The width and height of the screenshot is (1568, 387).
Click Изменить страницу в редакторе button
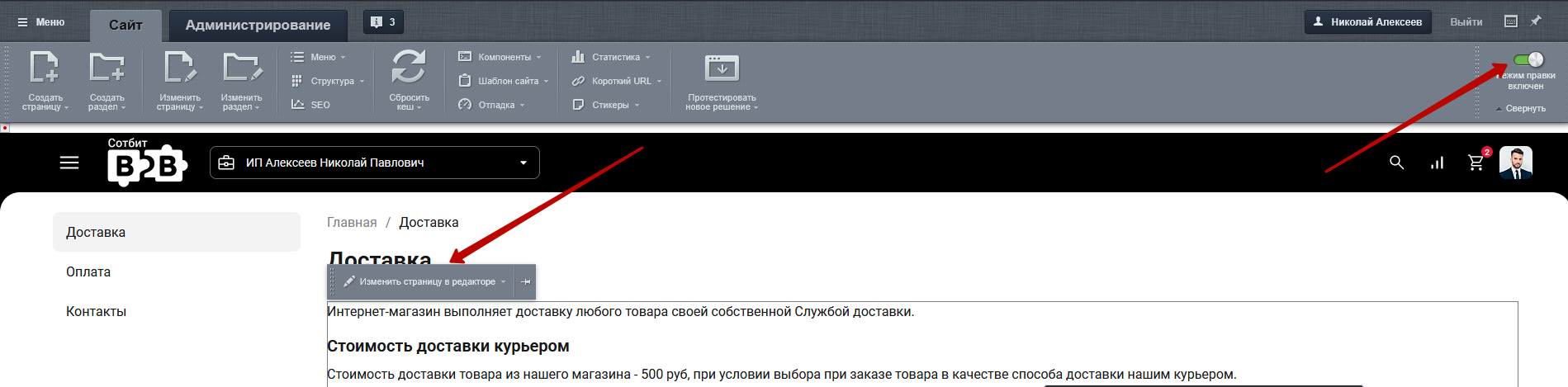pos(426,281)
